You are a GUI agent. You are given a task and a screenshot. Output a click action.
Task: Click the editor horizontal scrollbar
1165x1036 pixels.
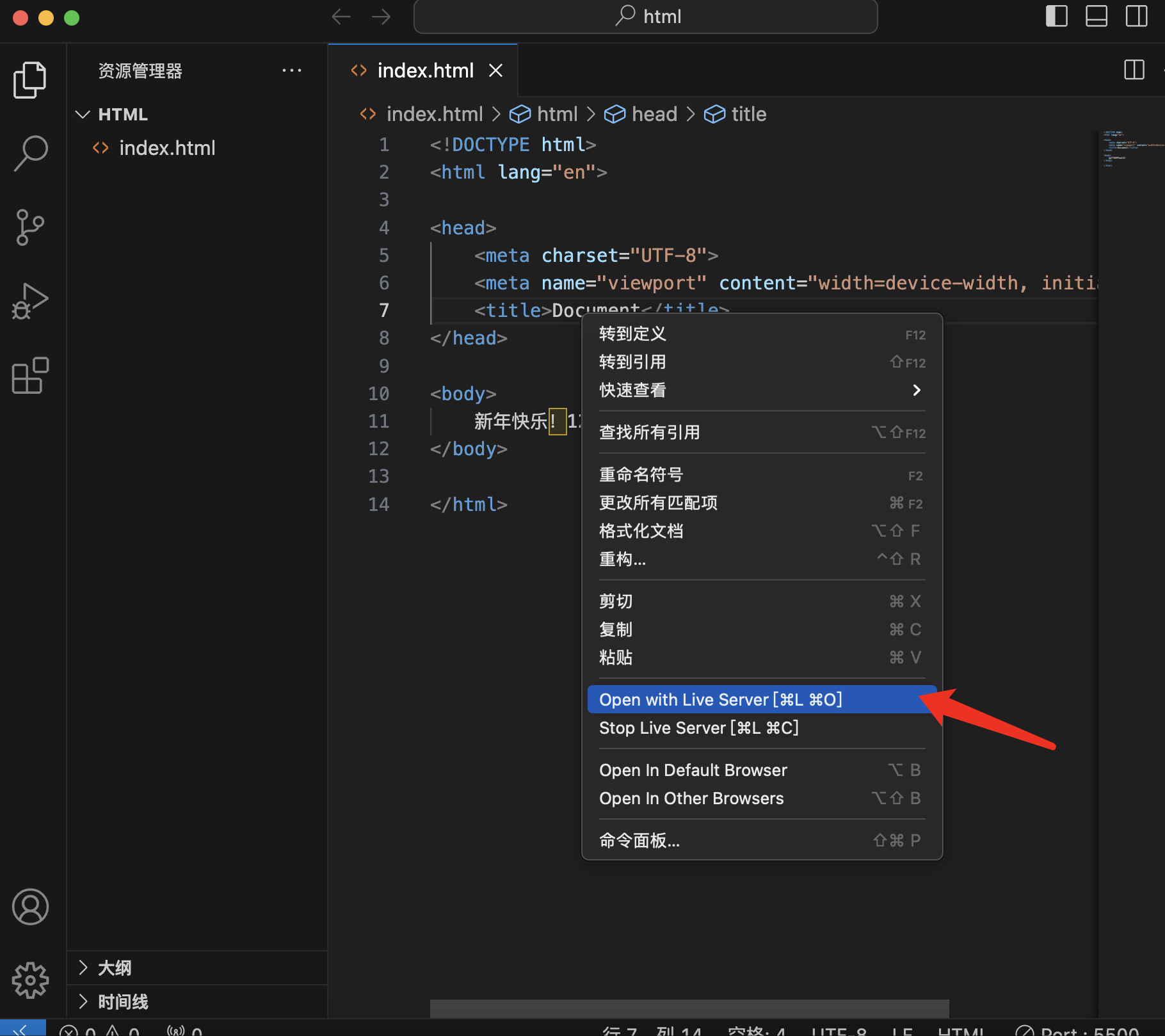[x=689, y=1008]
